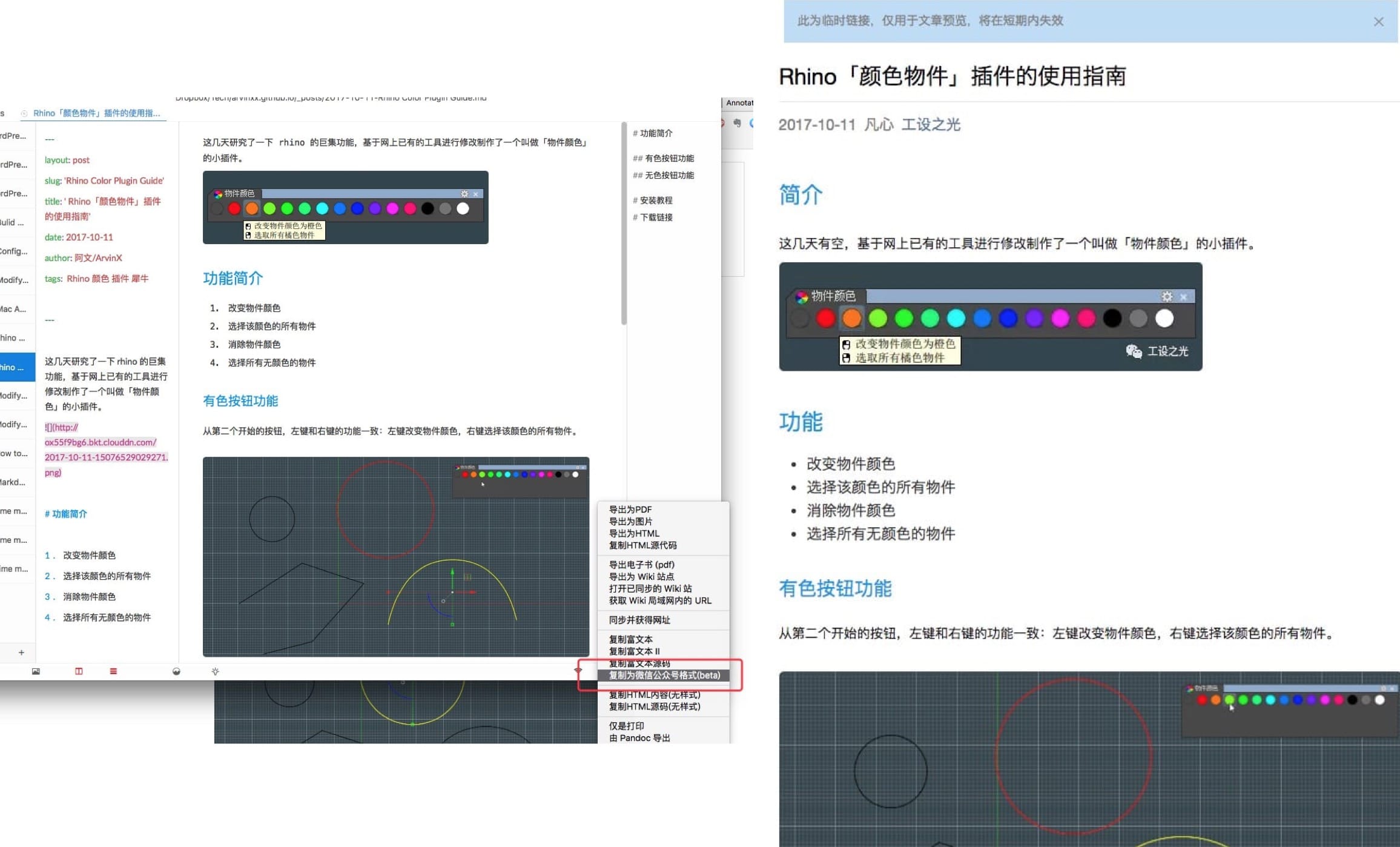Jump to 有色按钮功能 outline entry
This screenshot has width=1400, height=847.
[669, 158]
